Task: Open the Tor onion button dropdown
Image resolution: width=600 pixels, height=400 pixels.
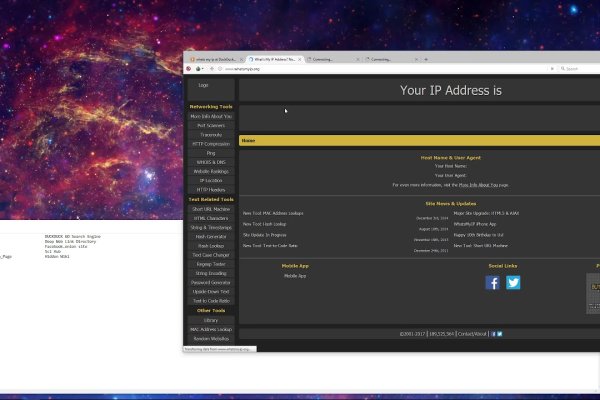Action: point(199,69)
